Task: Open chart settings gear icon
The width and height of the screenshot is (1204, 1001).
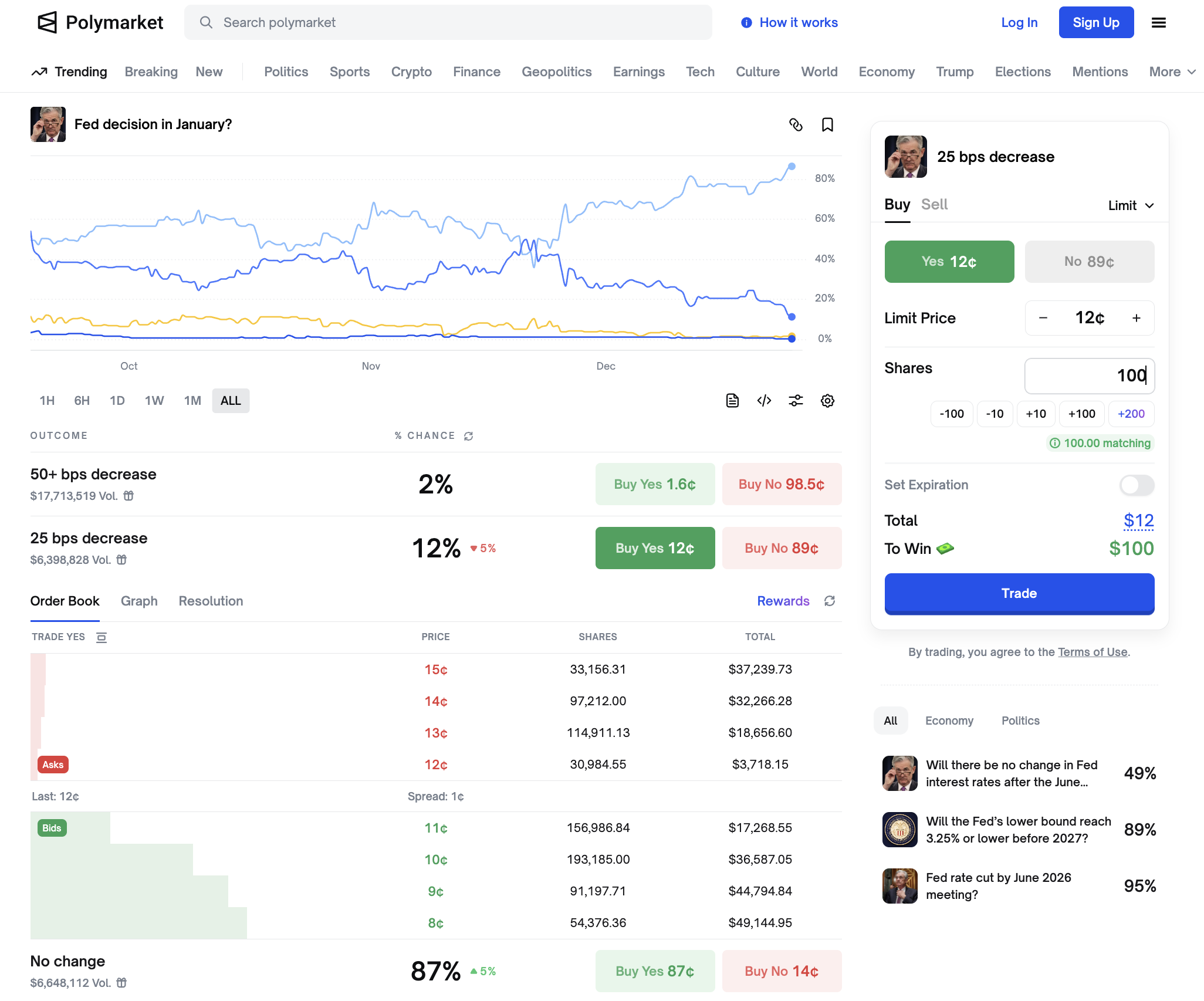Action: point(827,401)
